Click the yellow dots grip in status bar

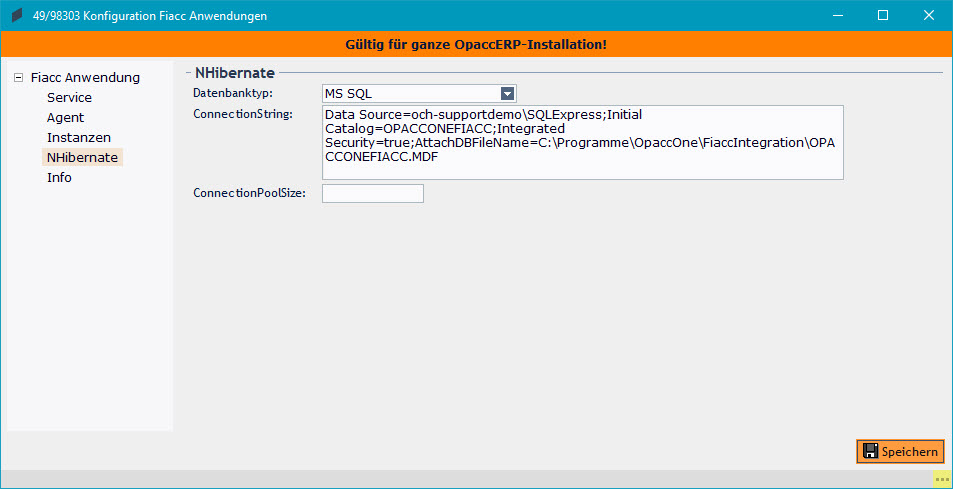point(942,479)
